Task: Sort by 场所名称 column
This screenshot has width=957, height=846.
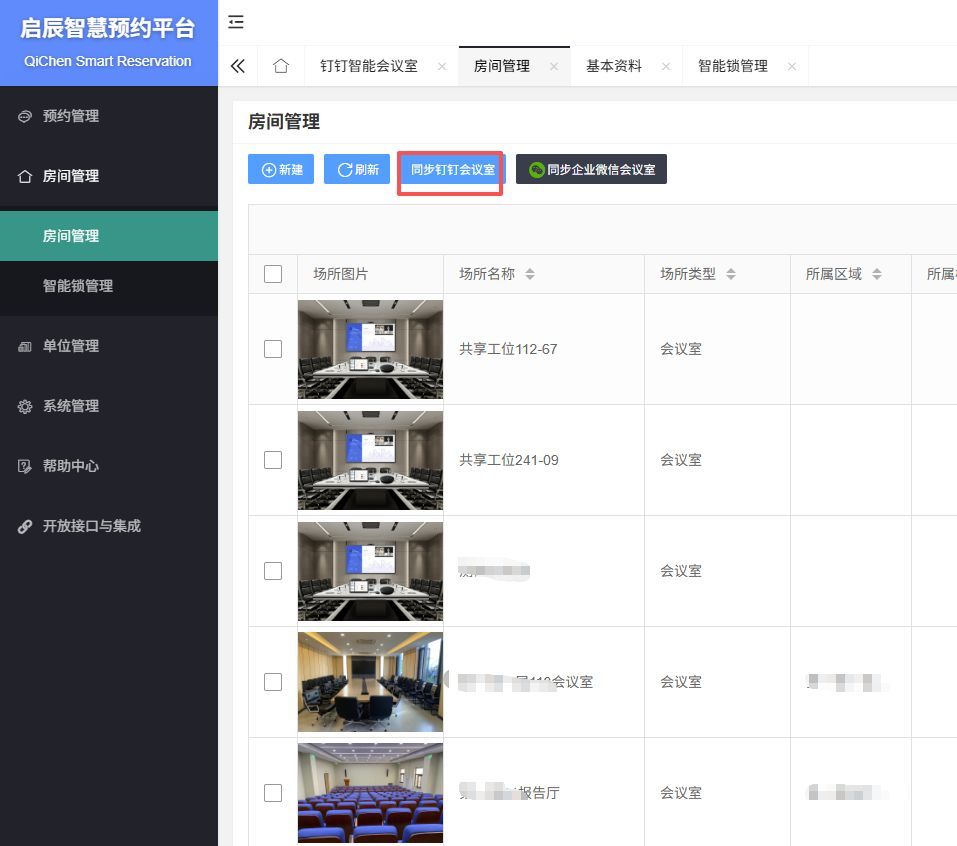Action: [530, 274]
